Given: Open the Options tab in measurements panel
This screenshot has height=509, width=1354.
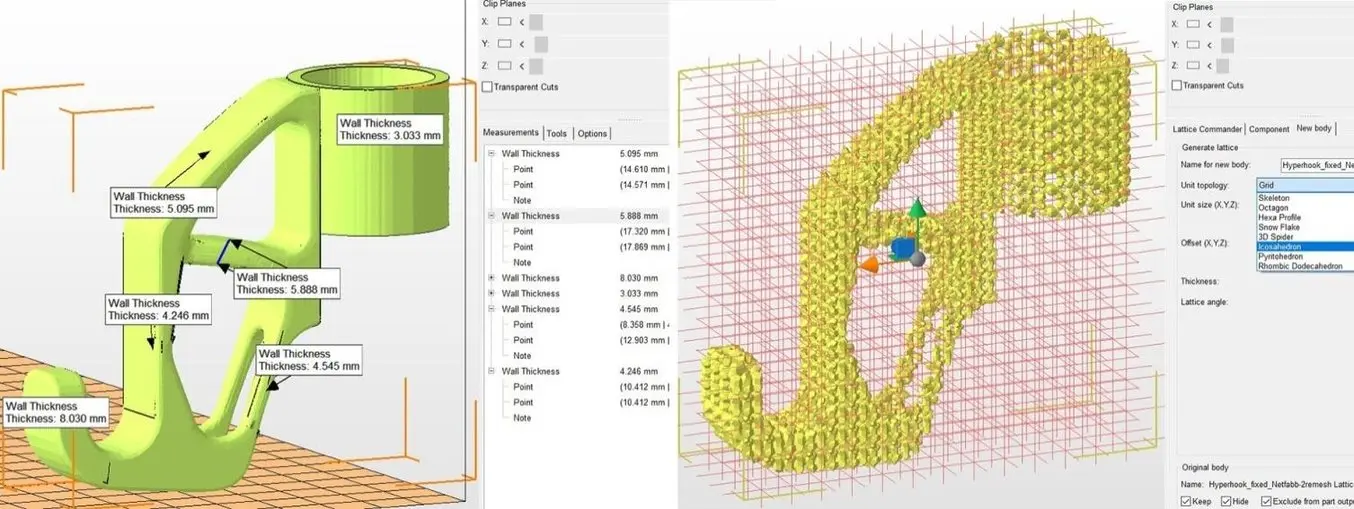Looking at the screenshot, I should 592,134.
